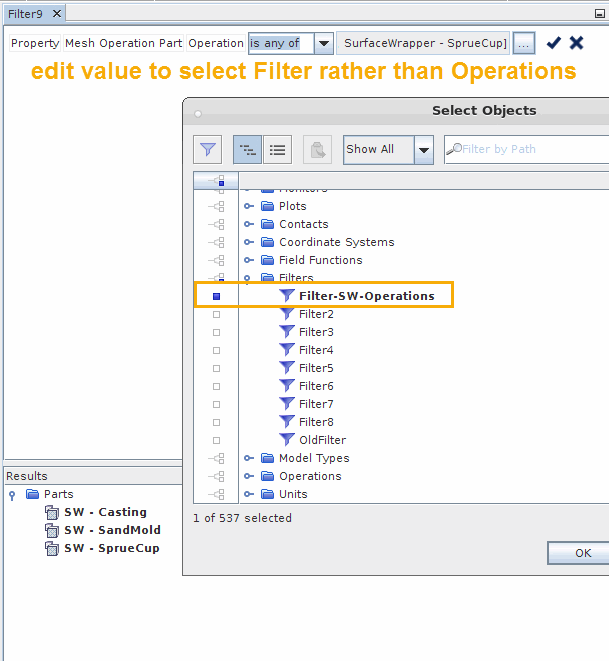The image size is (610, 661).
Task: Check the Filter7 checkbox
Action: (x=216, y=404)
